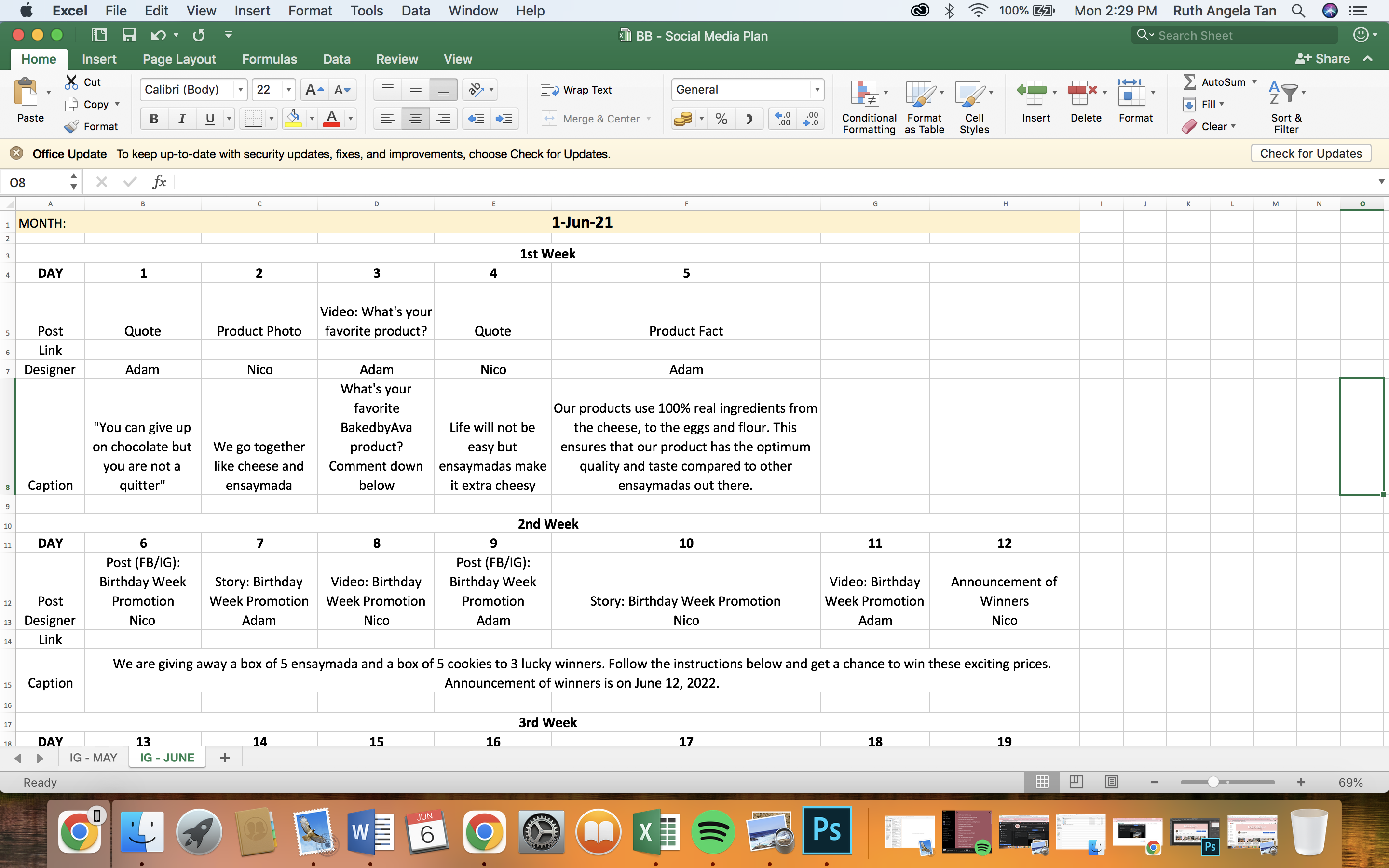Click Check for Updates button

(x=1310, y=153)
